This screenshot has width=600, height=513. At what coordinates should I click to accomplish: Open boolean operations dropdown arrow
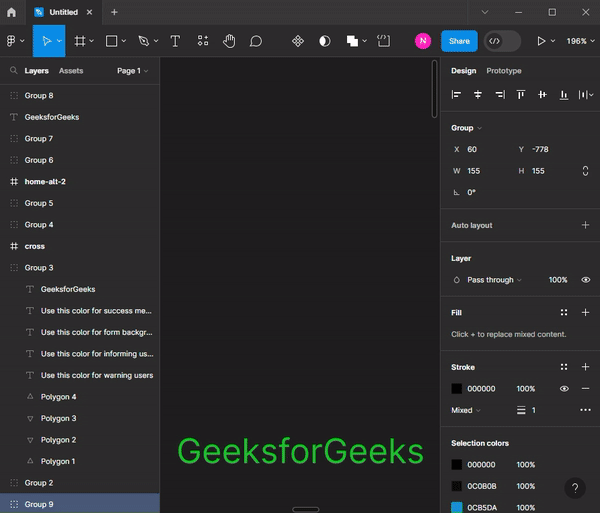pos(364,41)
